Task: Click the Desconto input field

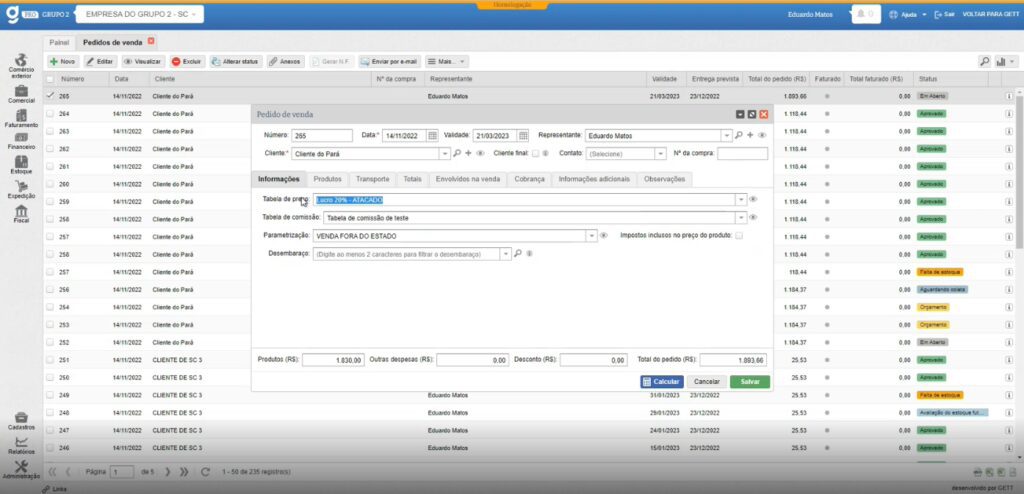Action: (x=592, y=360)
